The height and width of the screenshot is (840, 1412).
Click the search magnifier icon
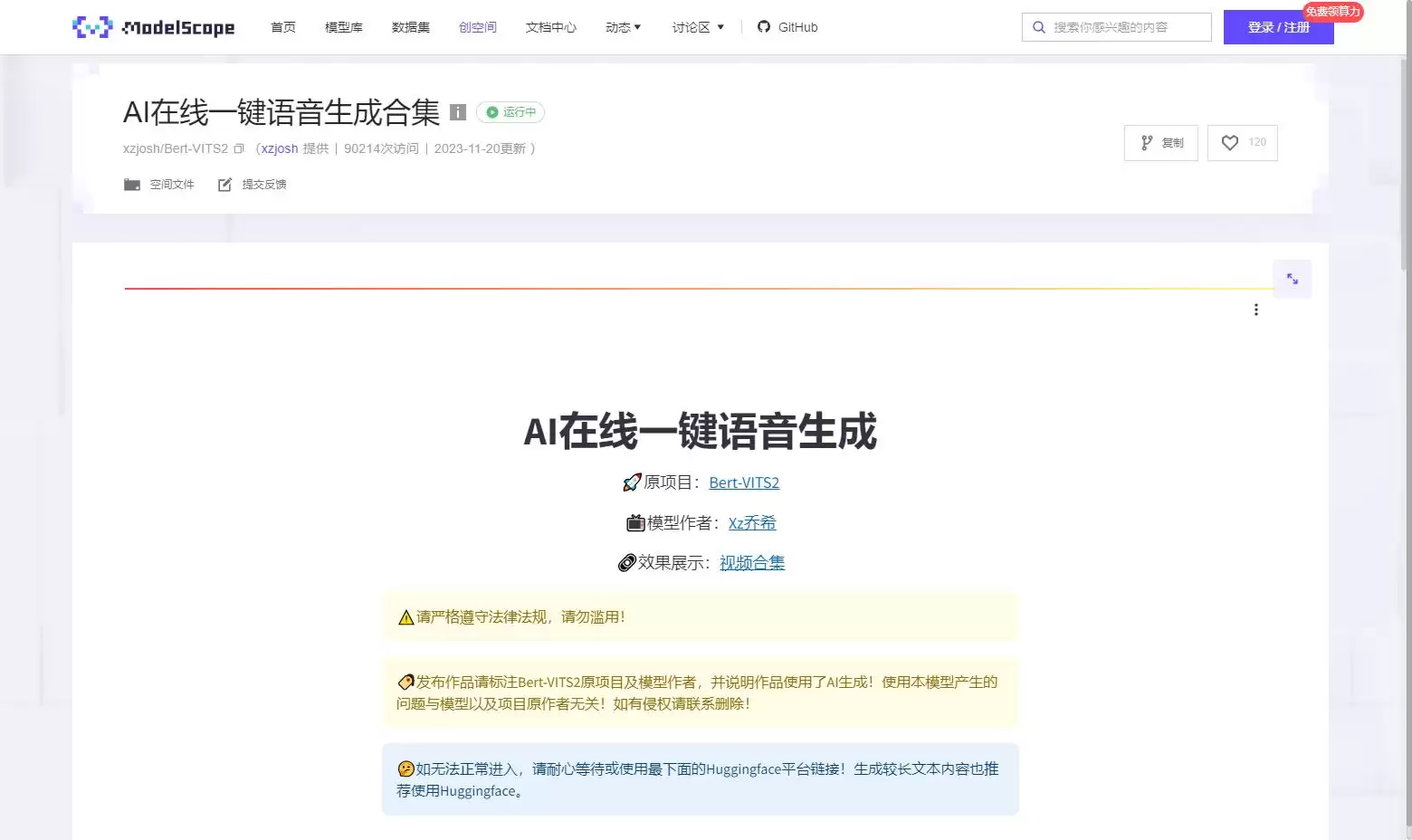pyautogui.click(x=1039, y=27)
